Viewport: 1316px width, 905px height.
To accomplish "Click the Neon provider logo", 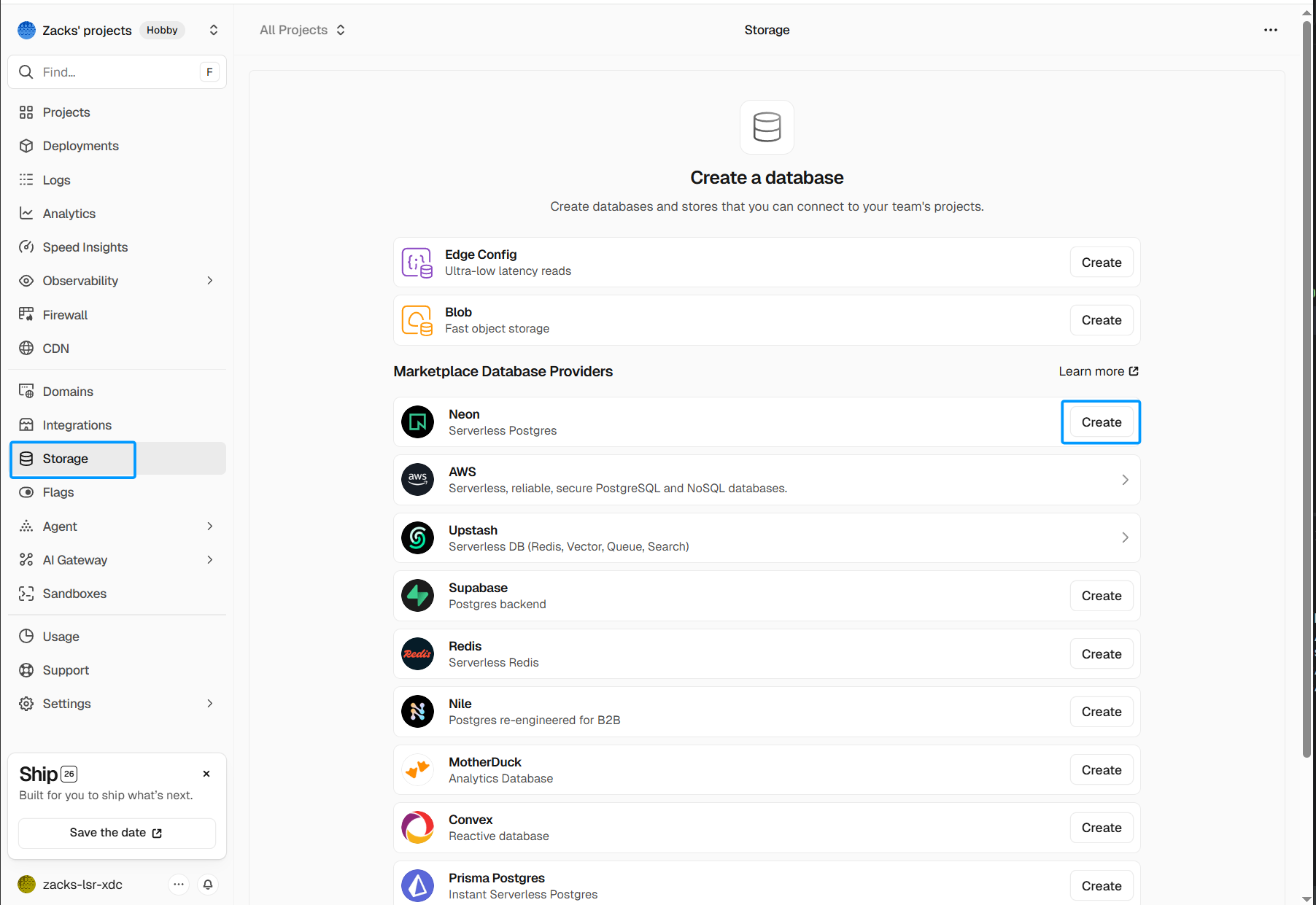I will point(418,422).
